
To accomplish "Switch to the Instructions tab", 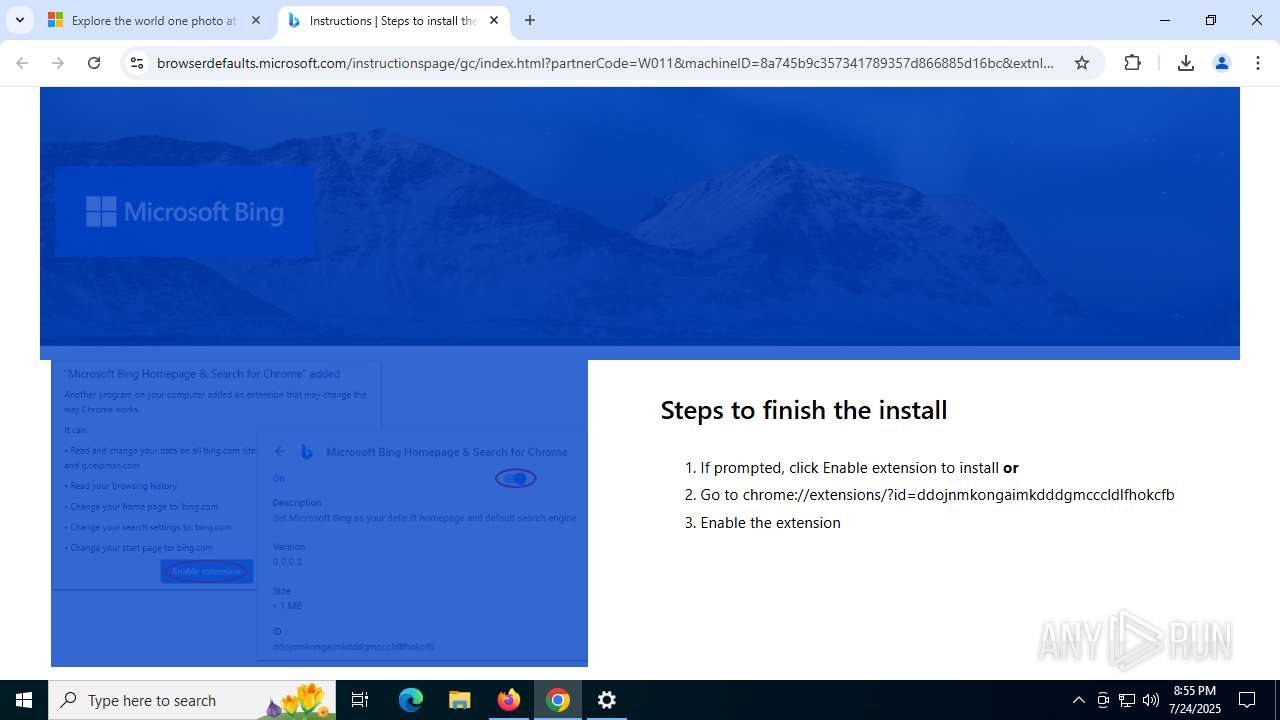I will (393, 20).
